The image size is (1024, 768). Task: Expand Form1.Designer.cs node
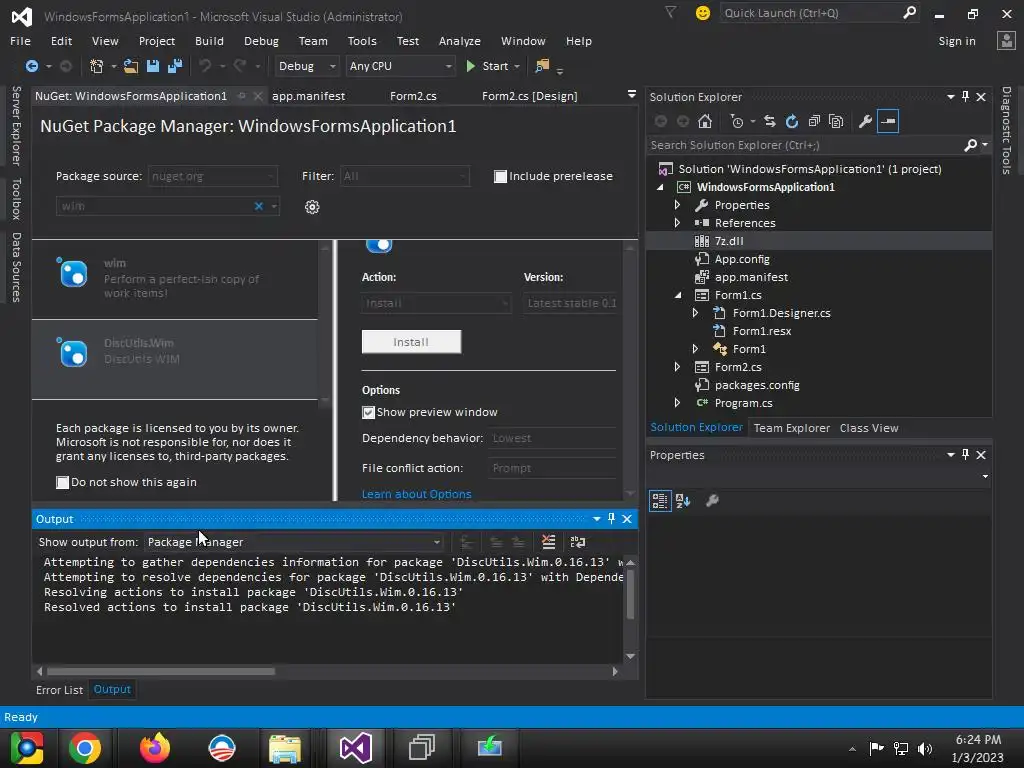696,313
